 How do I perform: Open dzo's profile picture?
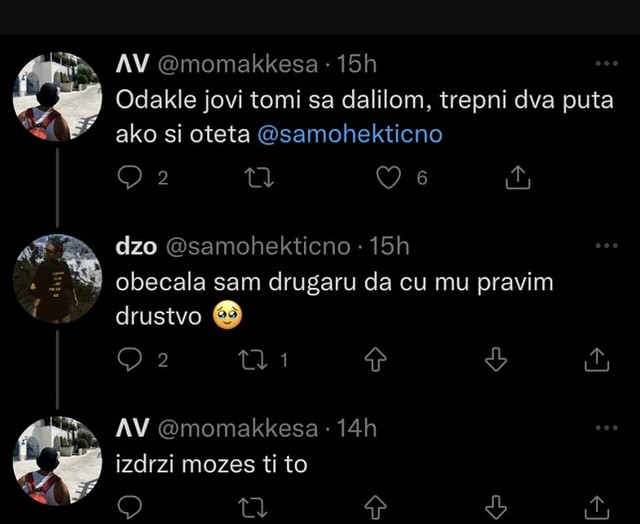57,279
